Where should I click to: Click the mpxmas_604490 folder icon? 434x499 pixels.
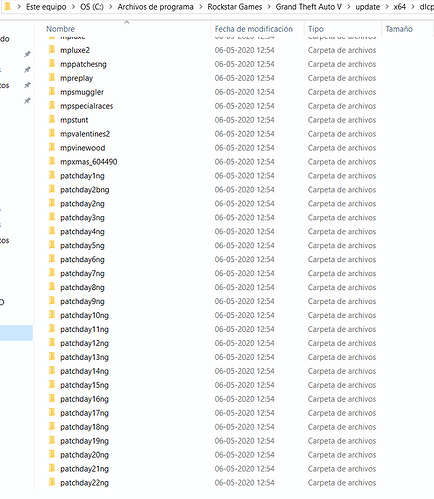click(x=52, y=161)
